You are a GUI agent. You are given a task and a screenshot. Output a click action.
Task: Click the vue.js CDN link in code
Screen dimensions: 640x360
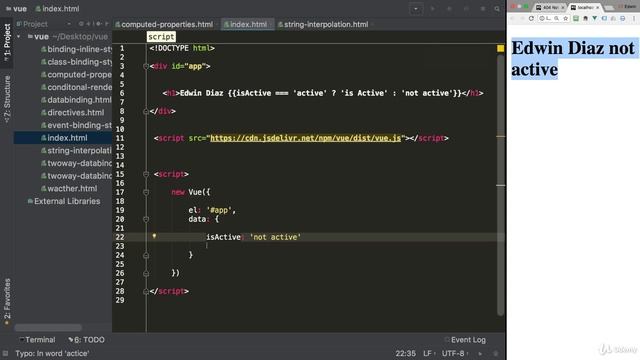pos(305,138)
